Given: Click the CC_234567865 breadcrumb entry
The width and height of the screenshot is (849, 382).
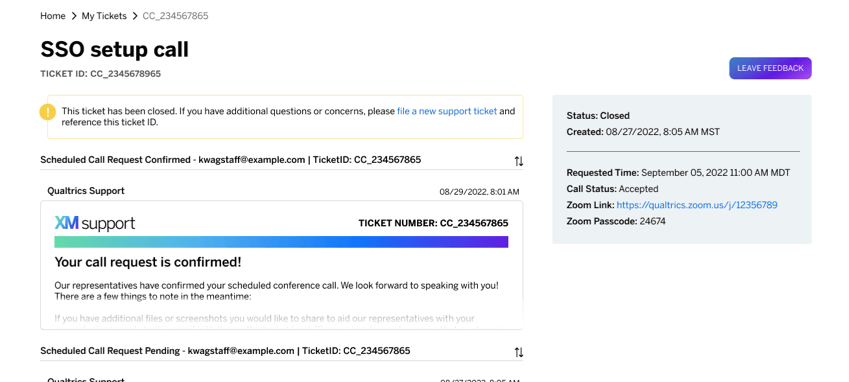Looking at the screenshot, I should (175, 16).
